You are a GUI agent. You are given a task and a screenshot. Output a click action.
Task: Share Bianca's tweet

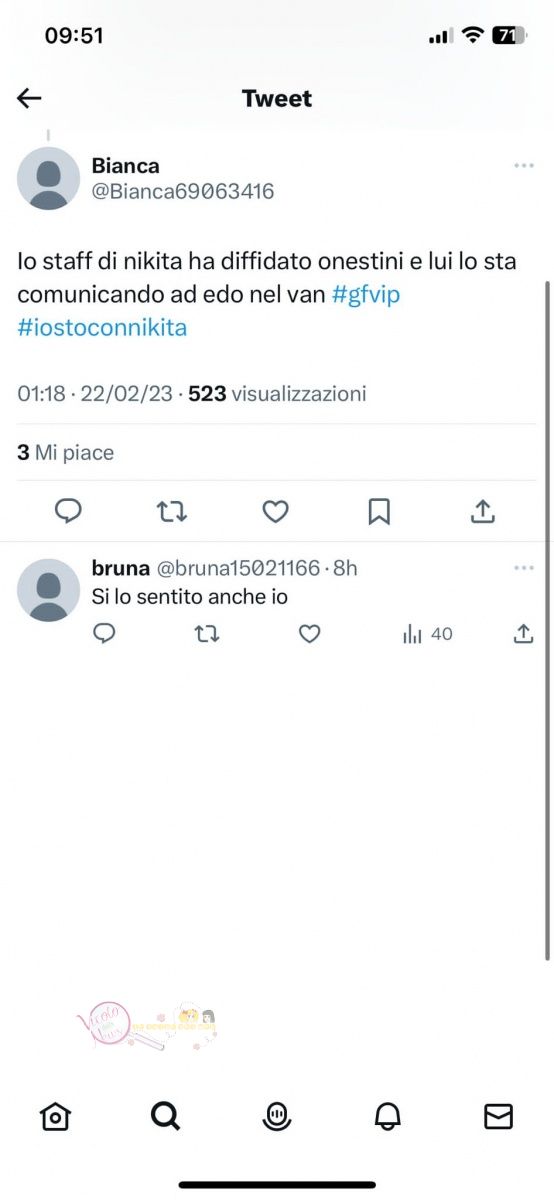click(x=483, y=511)
